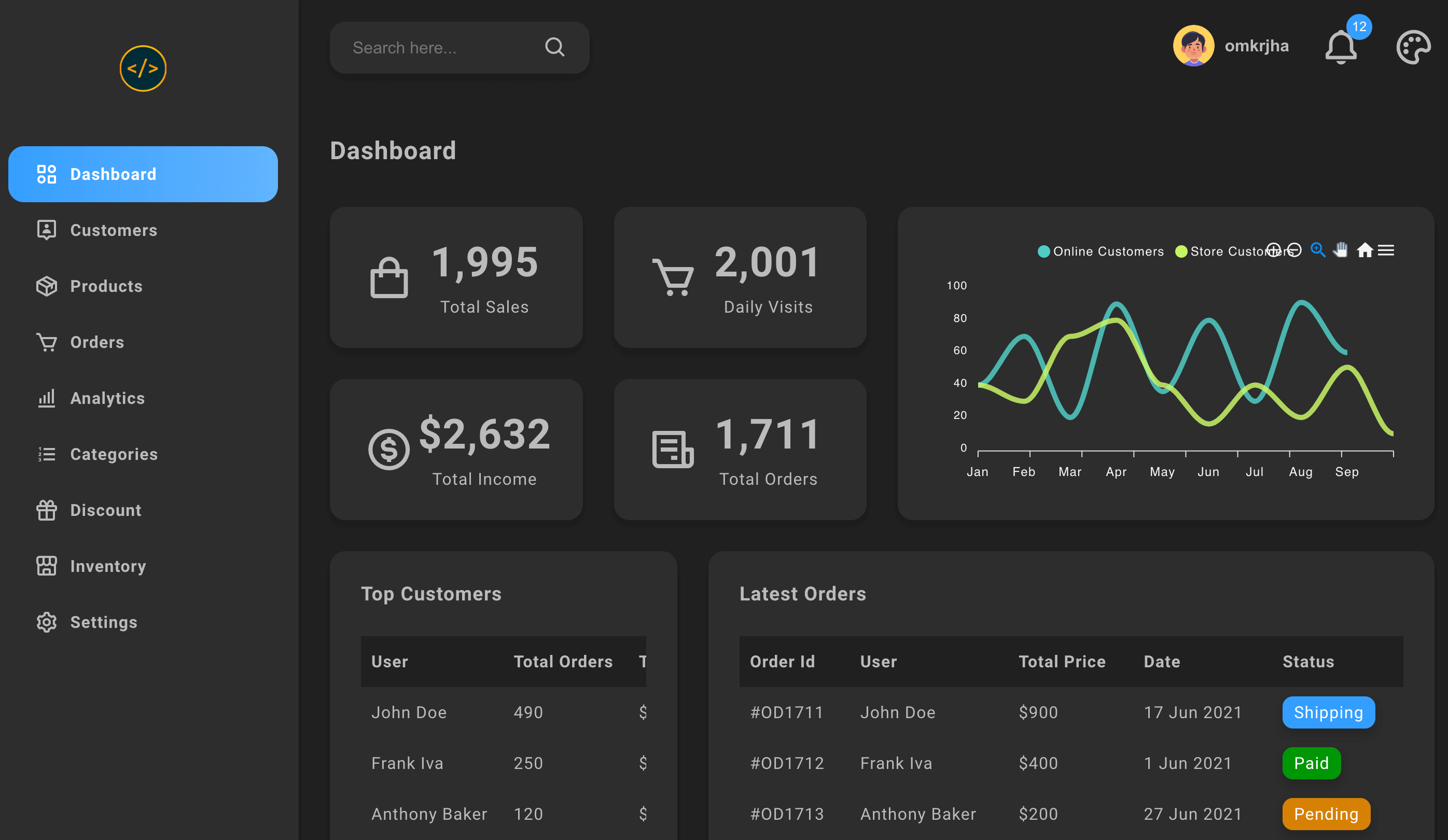The image size is (1448, 840).
Task: Click order ID #OD1711
Action: (787, 712)
